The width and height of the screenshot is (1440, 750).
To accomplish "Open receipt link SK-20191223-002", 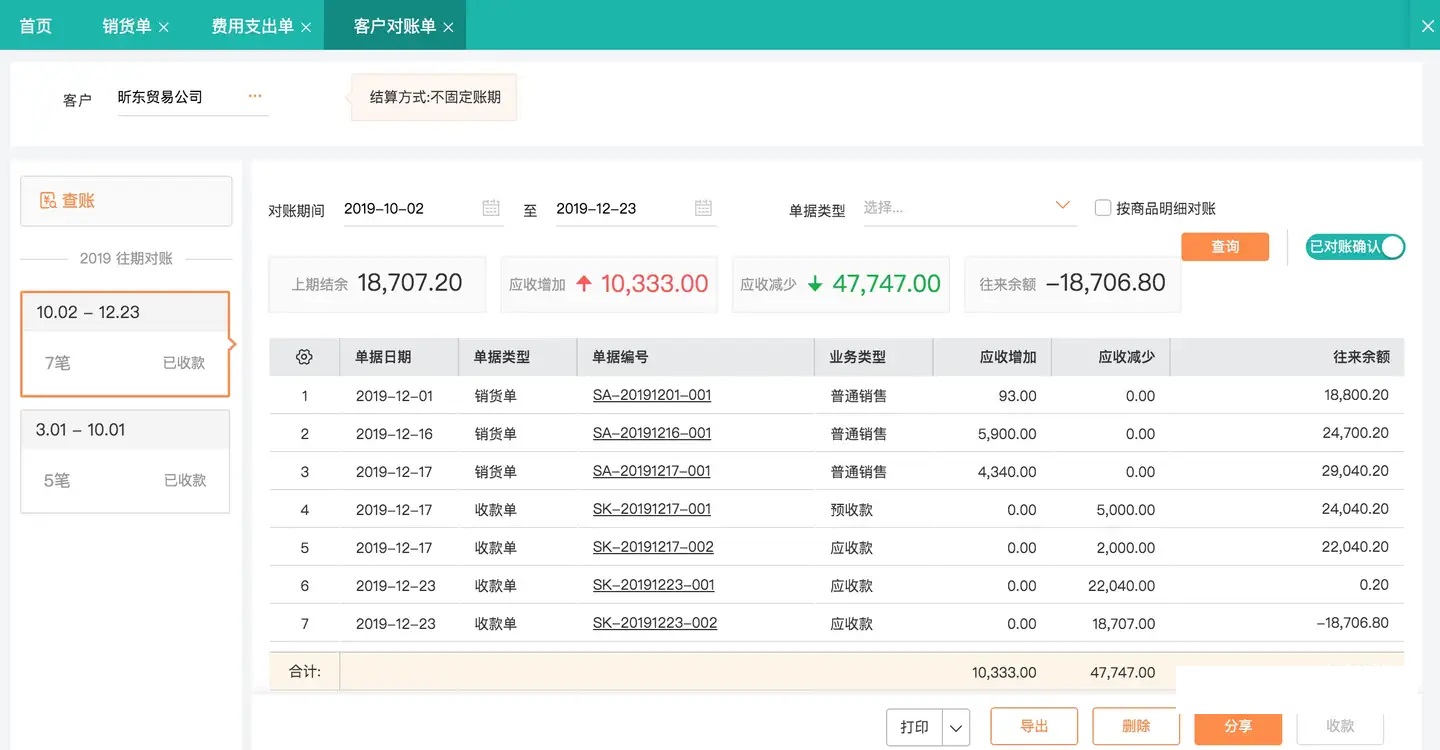I will 655,623.
